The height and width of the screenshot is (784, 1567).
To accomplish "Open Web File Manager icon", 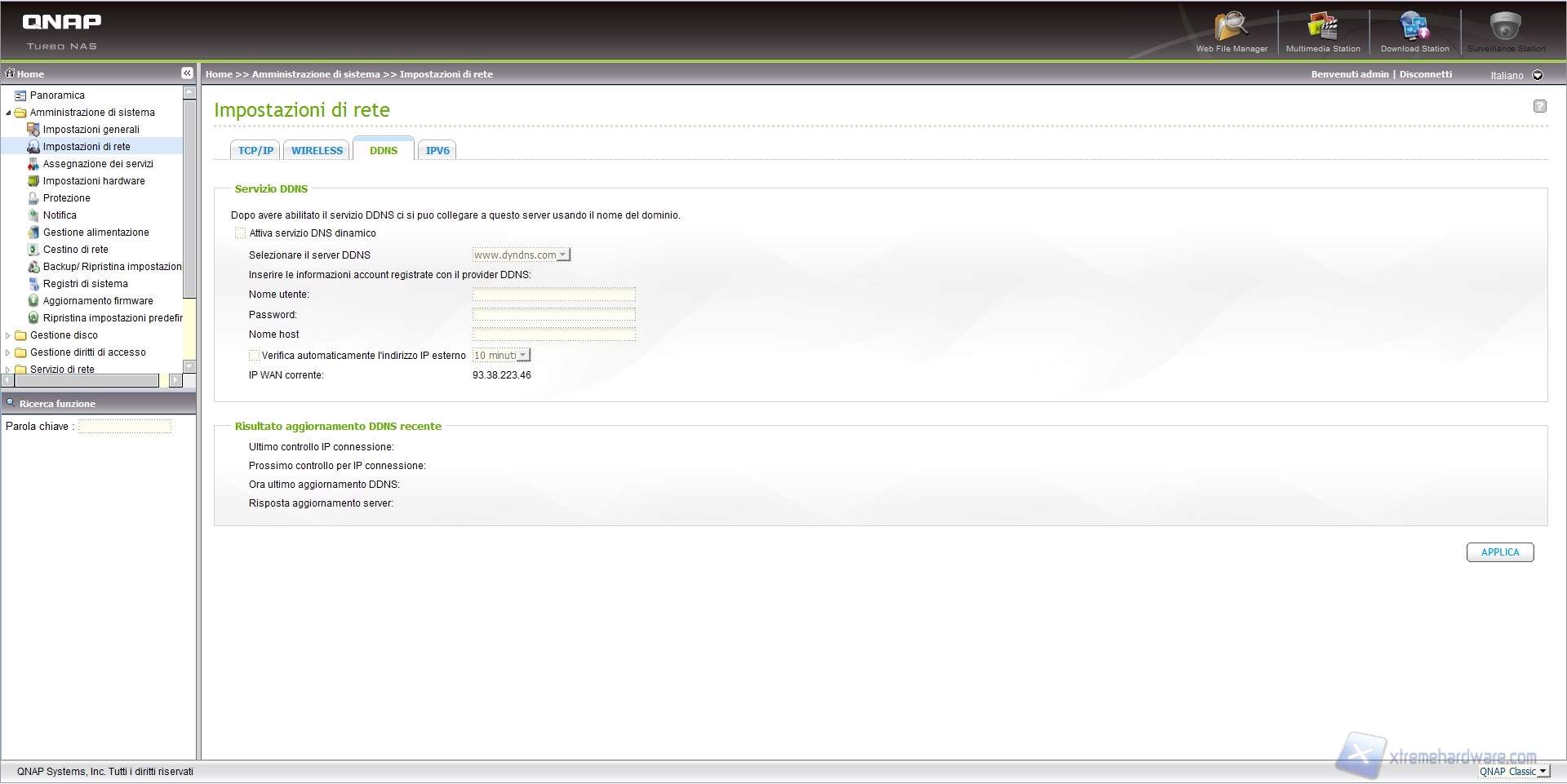I will coord(1231,29).
